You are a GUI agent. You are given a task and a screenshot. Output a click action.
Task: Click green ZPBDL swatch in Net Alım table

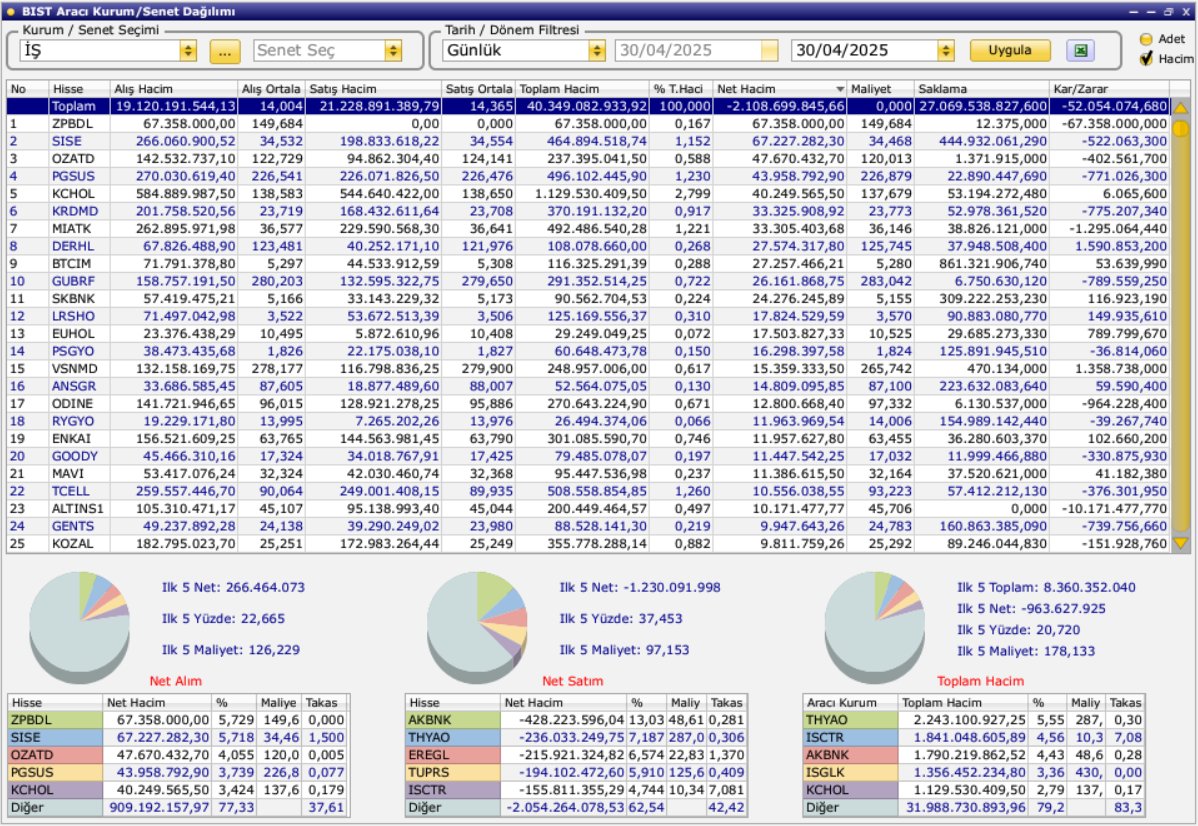55,720
